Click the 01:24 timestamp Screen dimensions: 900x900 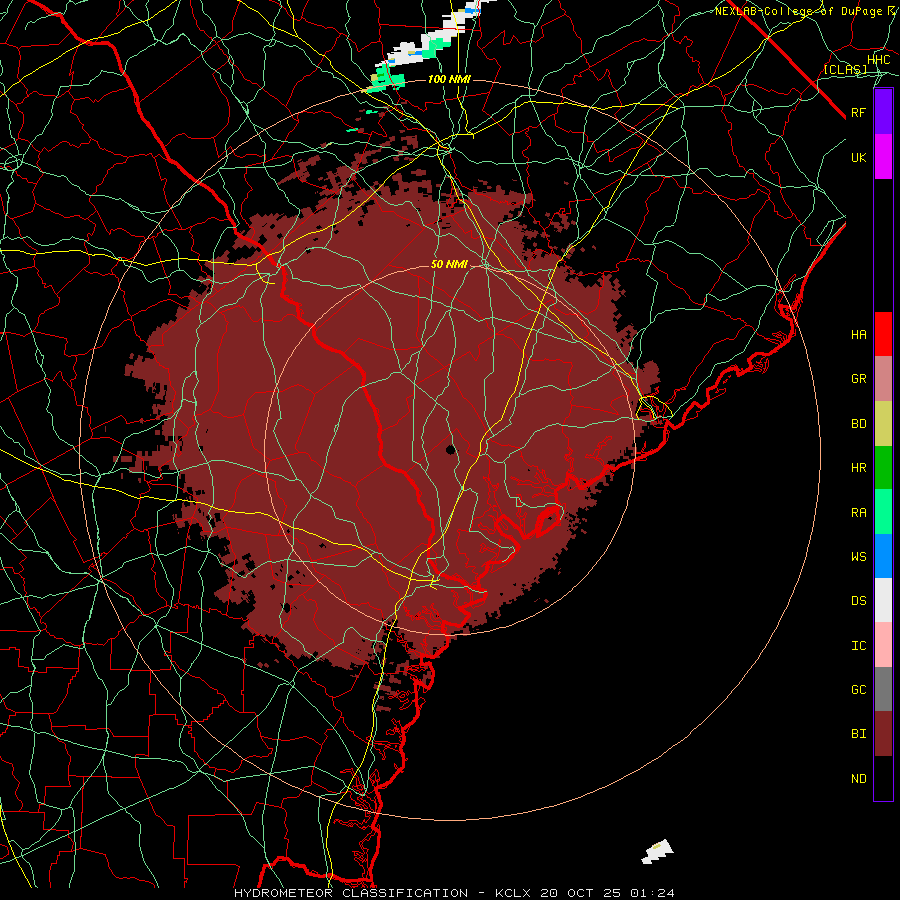tap(652, 893)
